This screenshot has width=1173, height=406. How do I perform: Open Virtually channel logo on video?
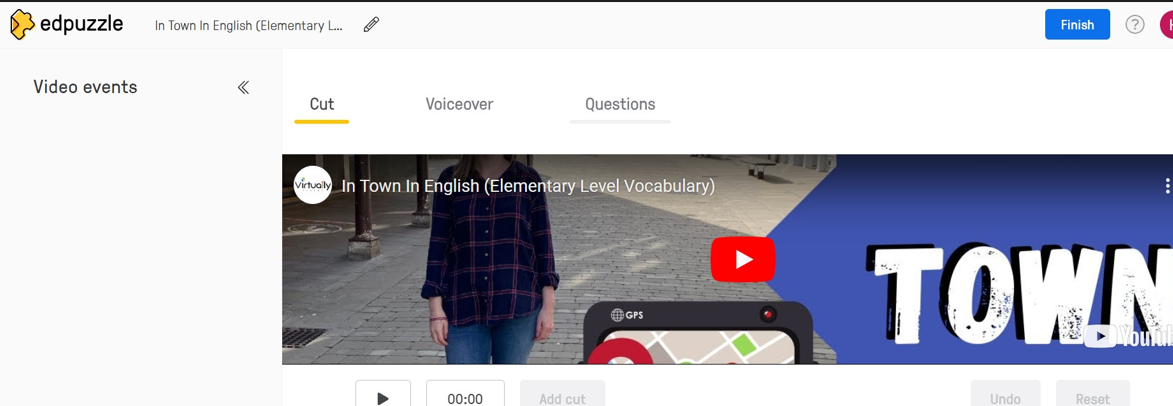pos(313,185)
